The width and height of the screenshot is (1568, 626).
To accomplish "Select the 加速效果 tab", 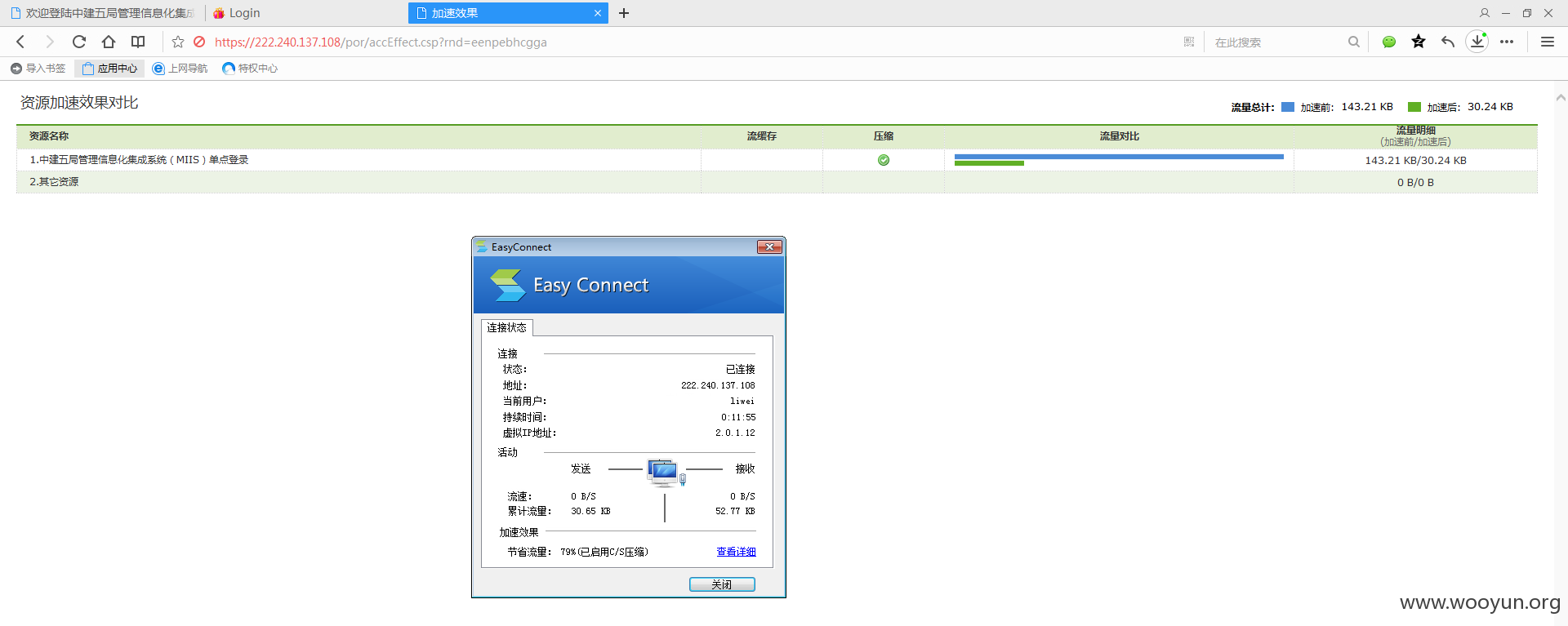I will [x=508, y=13].
